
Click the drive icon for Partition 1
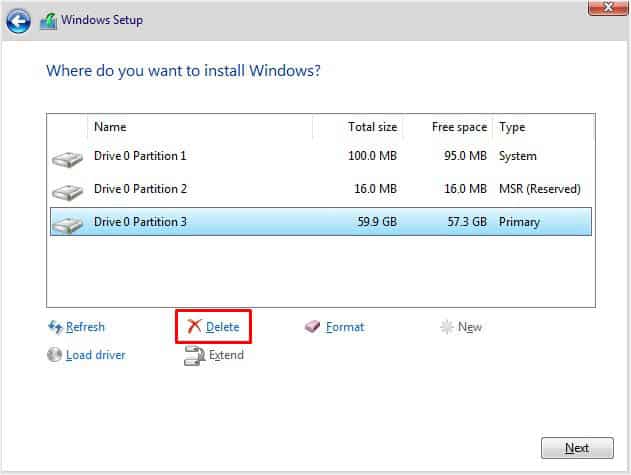67,159
